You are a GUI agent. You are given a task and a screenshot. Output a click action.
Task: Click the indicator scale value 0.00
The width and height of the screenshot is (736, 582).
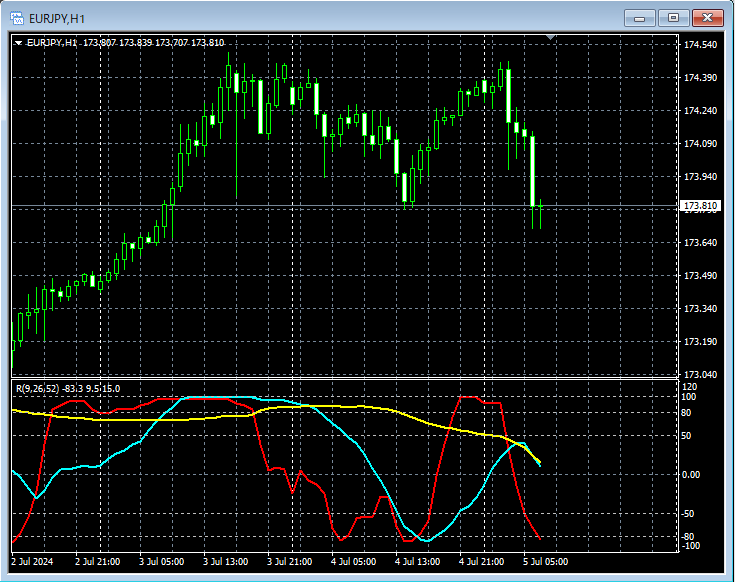coord(690,475)
